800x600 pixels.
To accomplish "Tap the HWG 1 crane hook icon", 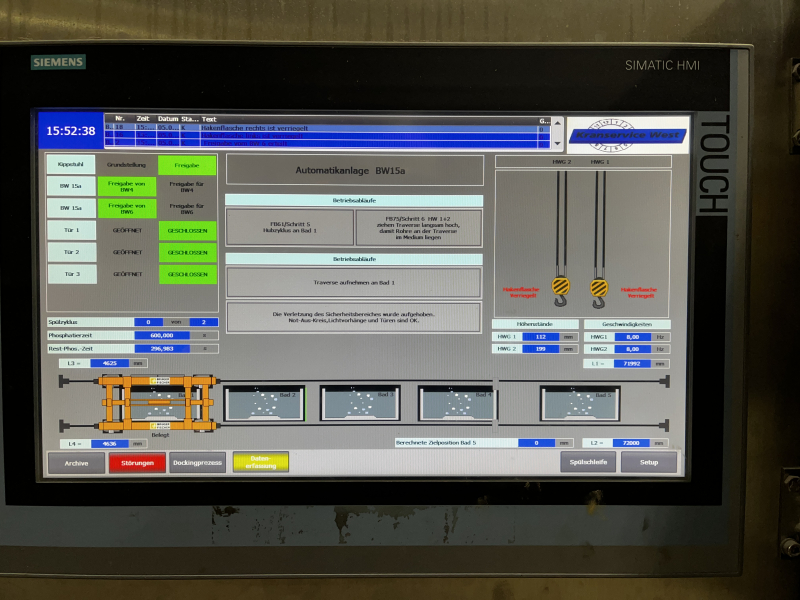I will (x=599, y=291).
